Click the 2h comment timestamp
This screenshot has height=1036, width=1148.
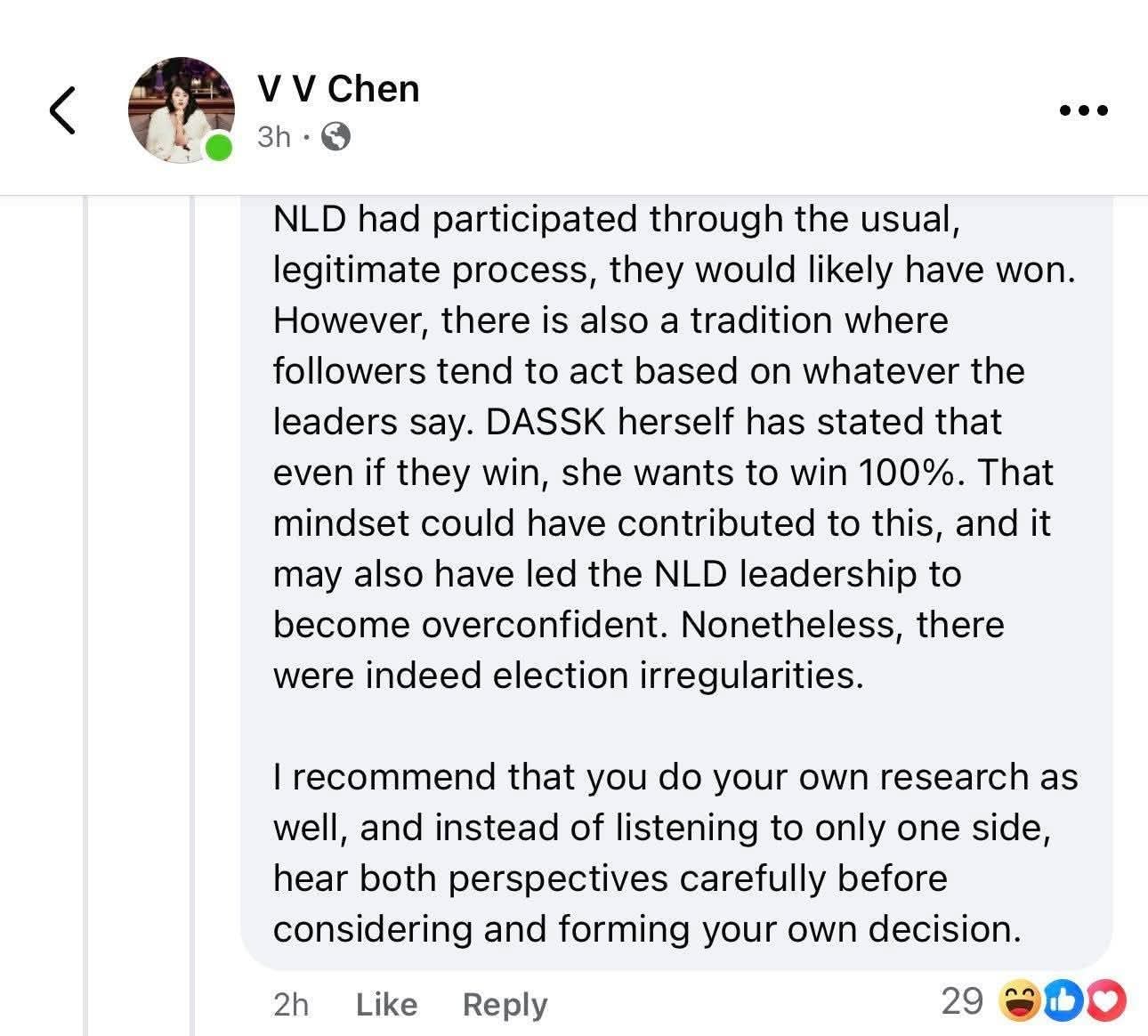point(291,1004)
